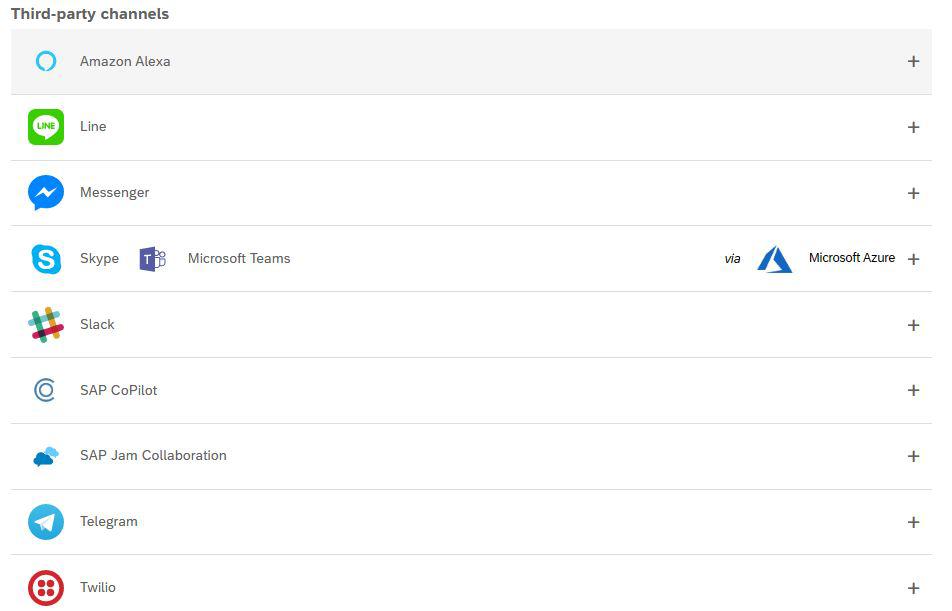The image size is (952, 611).
Task: Expand the Amazon Alexa channel row
Action: pyautogui.click(x=913, y=62)
